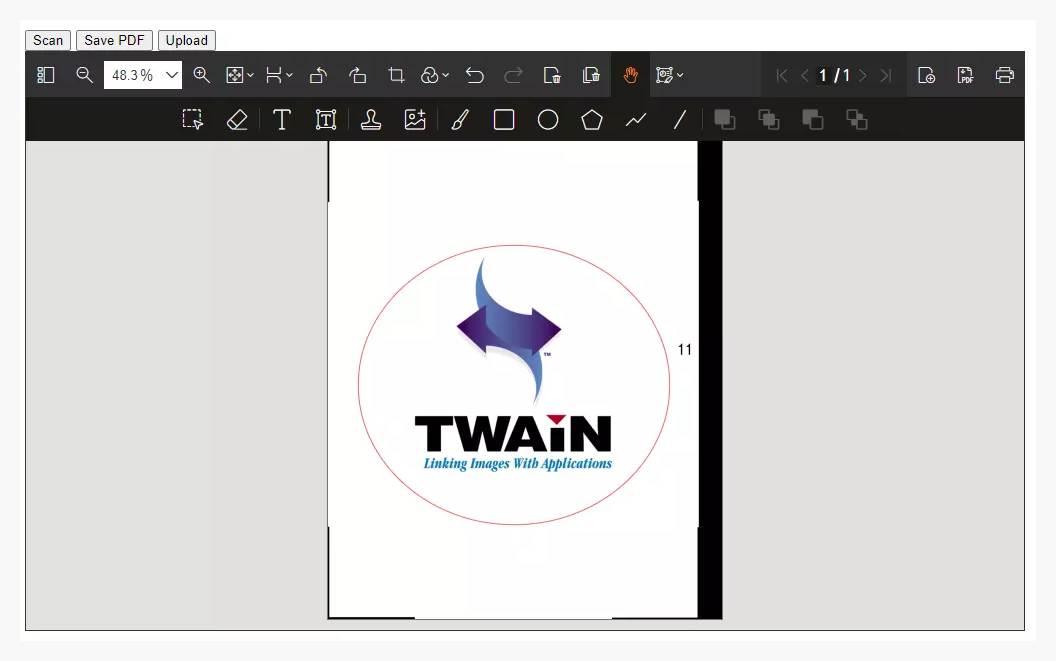Select the Stamp tool

[x=370, y=120]
